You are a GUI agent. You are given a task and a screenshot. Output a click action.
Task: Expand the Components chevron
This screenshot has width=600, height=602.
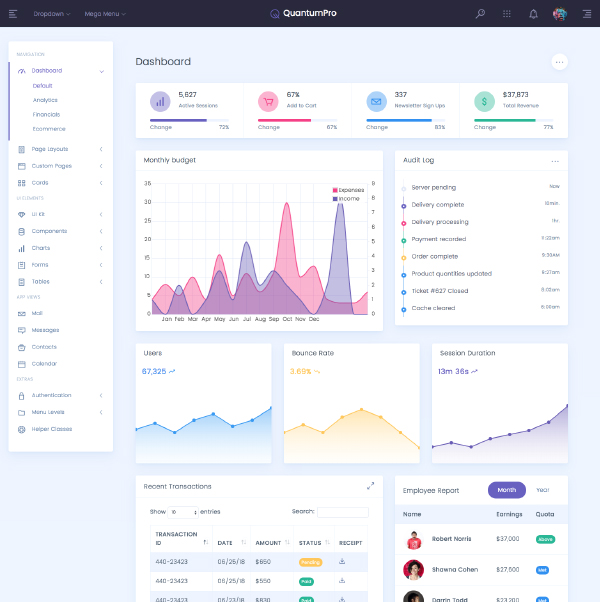click(101, 231)
